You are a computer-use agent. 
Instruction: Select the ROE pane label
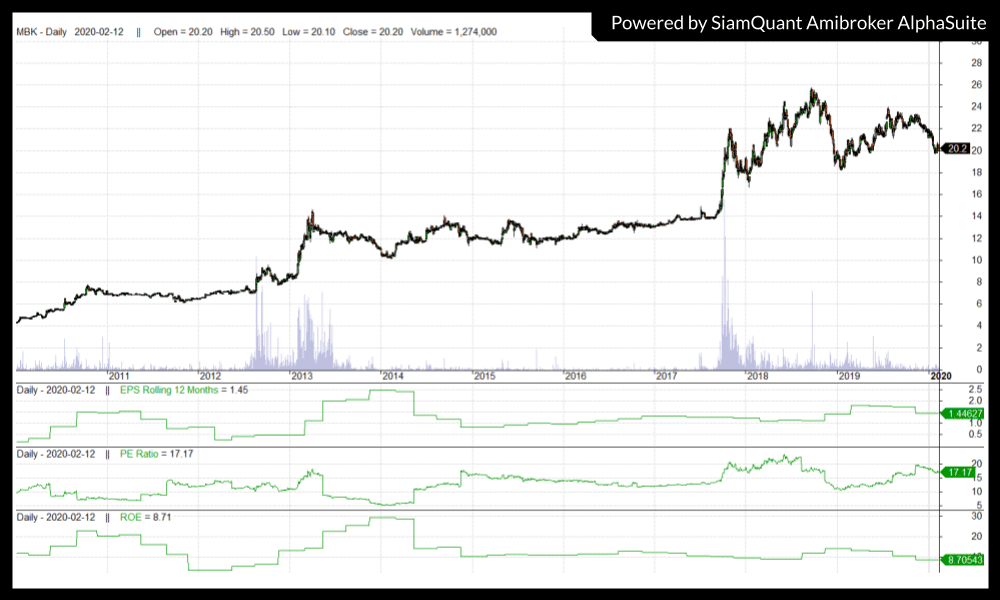(x=141, y=517)
